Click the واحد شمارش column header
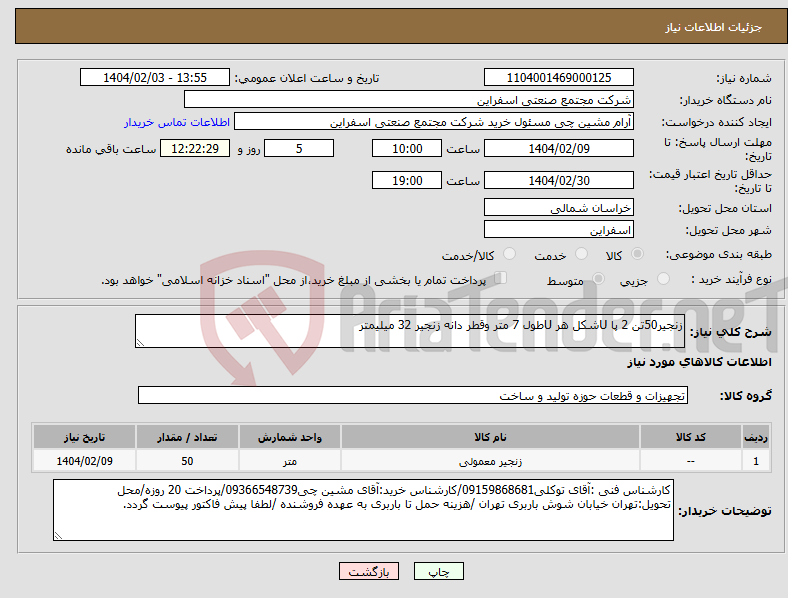 click(x=289, y=437)
